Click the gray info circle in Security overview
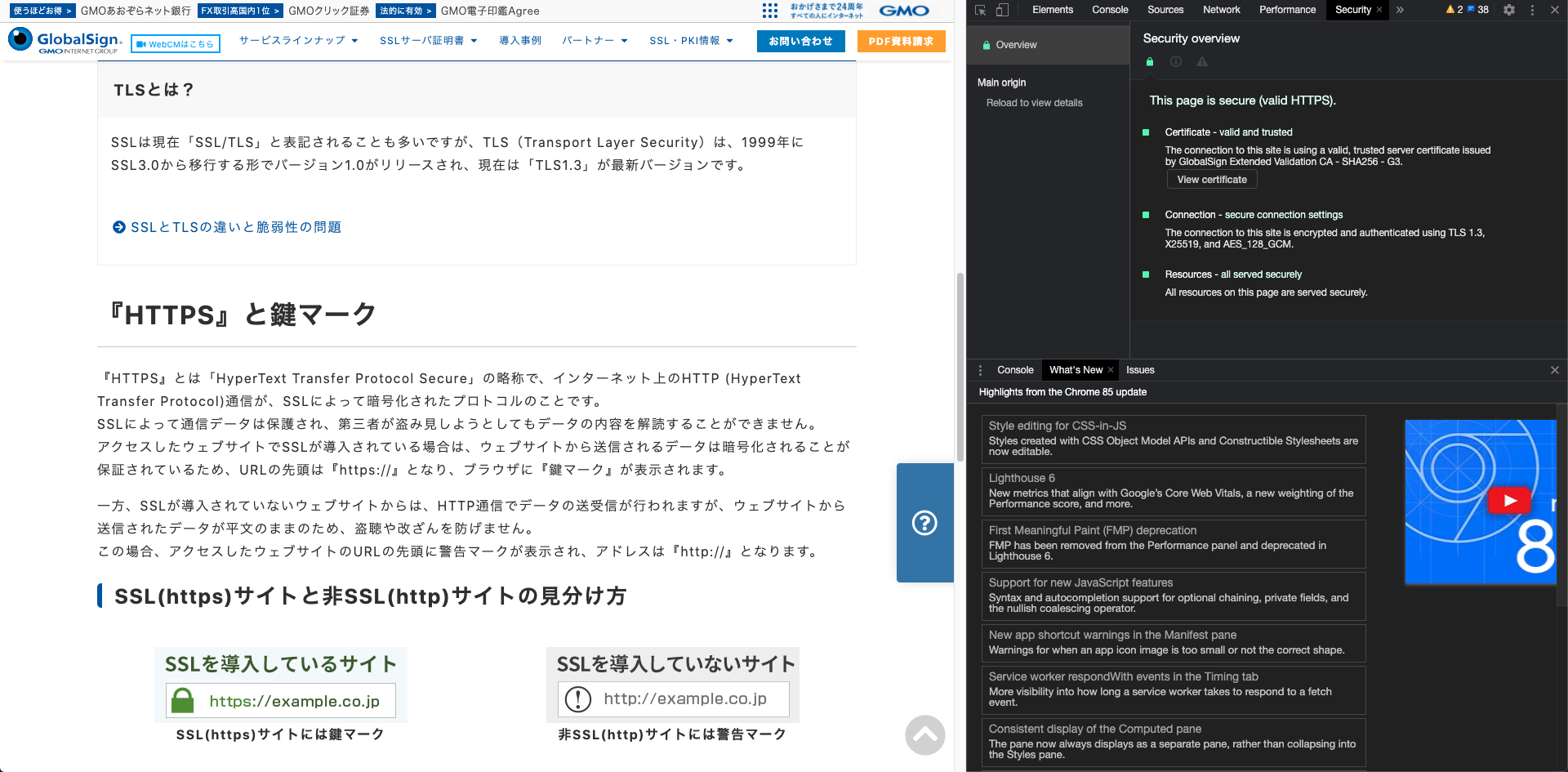The width and height of the screenshot is (1568, 772). point(1176,61)
